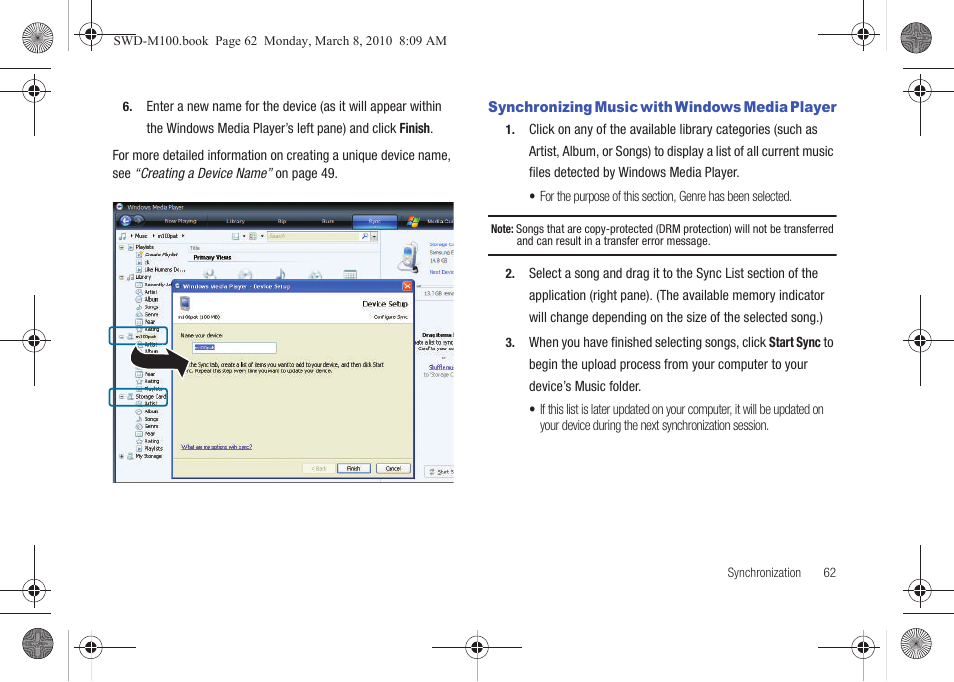The width and height of the screenshot is (954, 682).
Task: Open the layout options icon
Action: (x=235, y=236)
